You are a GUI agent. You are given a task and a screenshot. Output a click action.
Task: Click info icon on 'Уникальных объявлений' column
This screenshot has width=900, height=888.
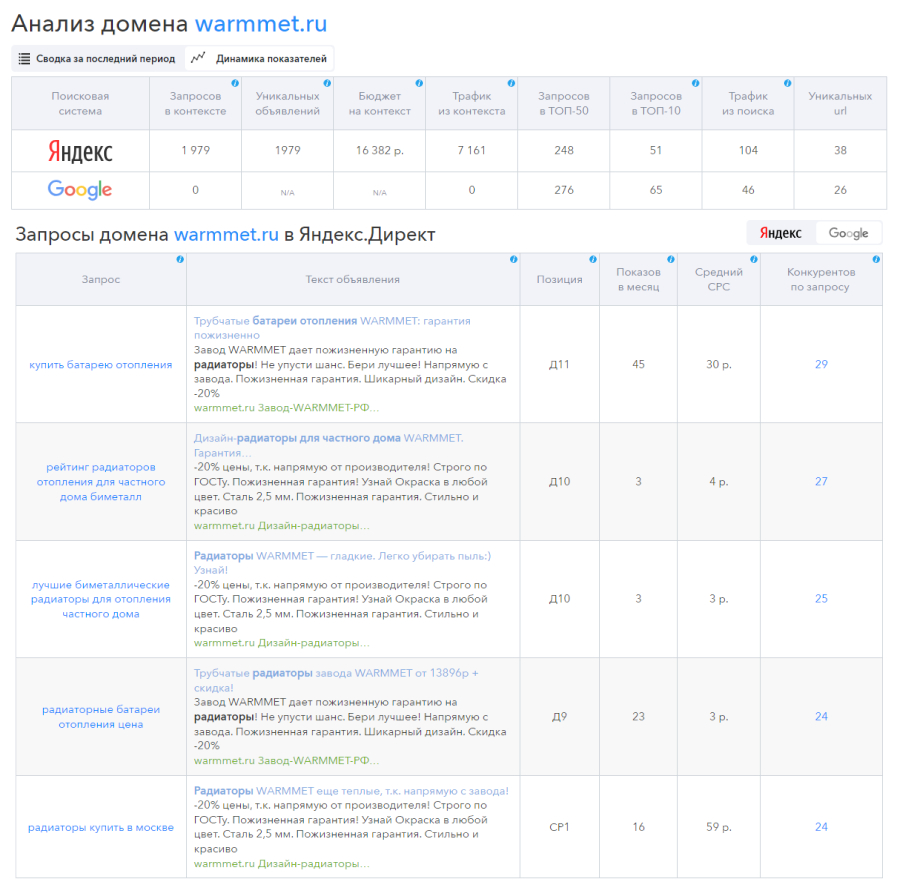tap(326, 84)
